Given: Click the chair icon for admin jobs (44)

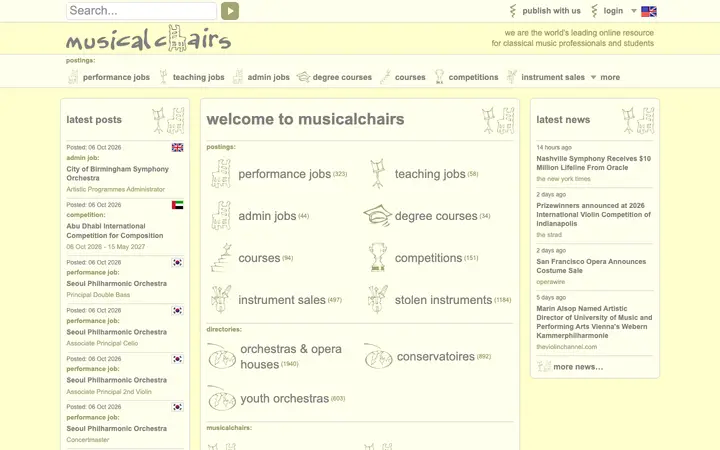Looking at the screenshot, I should click(221, 215).
